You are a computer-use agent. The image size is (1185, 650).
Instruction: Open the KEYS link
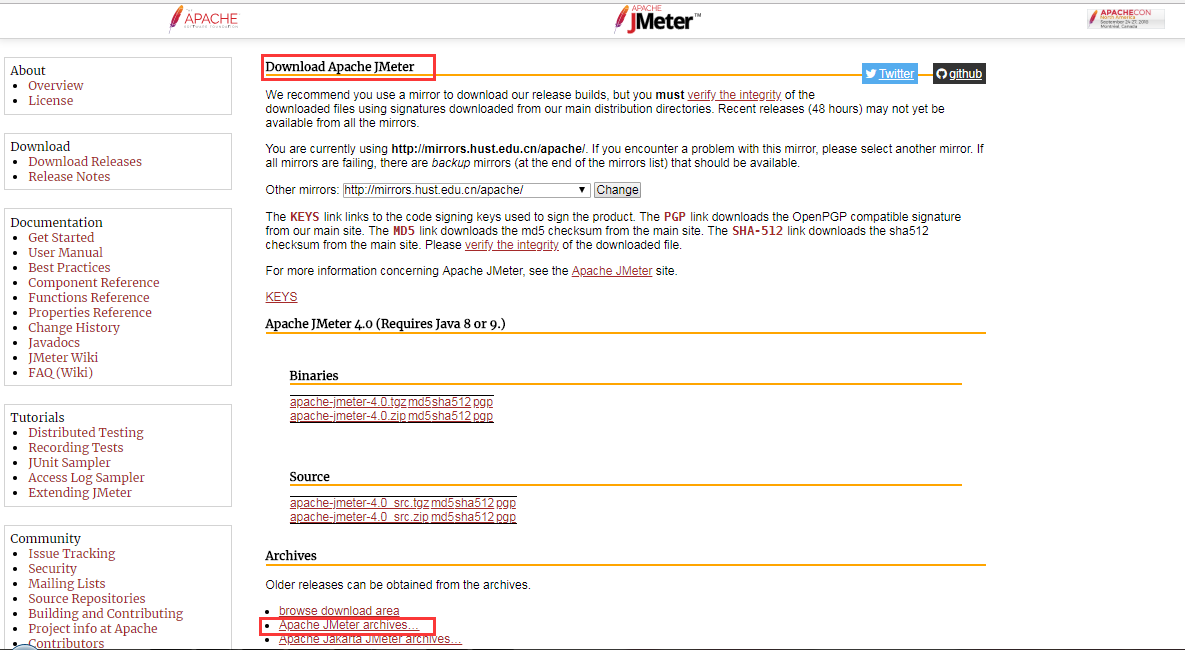click(281, 297)
